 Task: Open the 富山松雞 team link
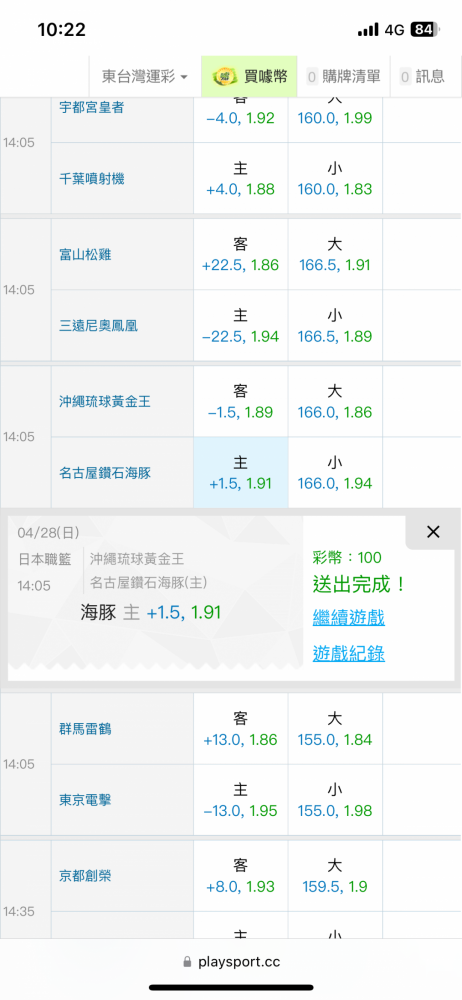click(85, 254)
